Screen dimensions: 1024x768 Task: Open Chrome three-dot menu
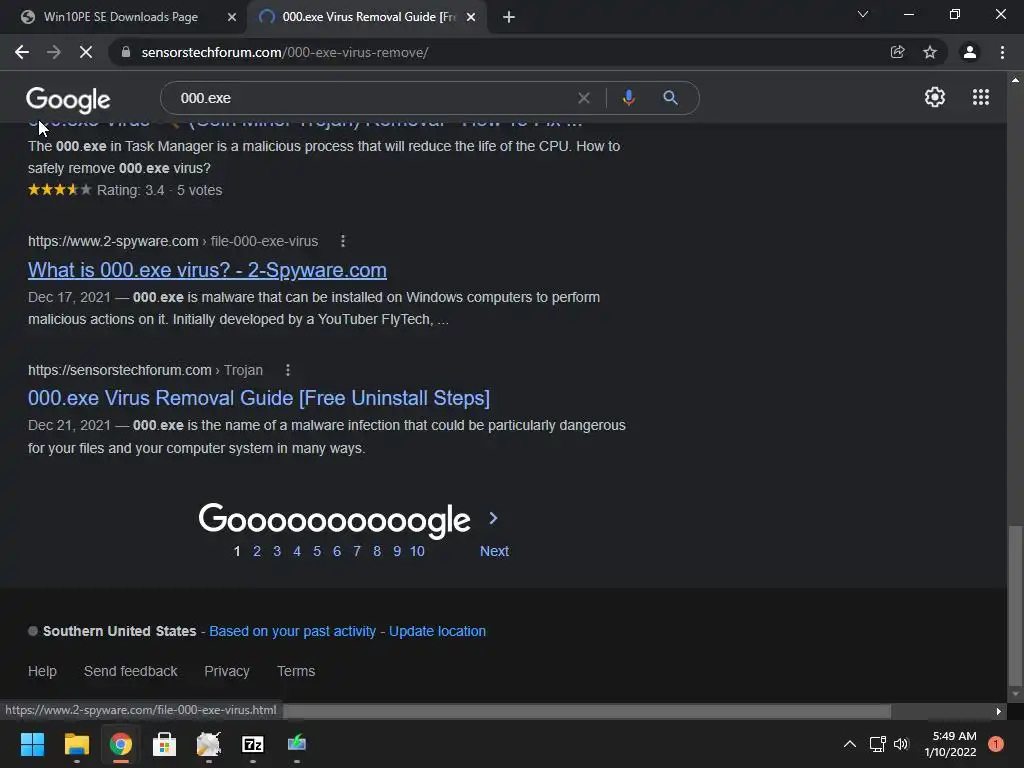click(x=1002, y=52)
